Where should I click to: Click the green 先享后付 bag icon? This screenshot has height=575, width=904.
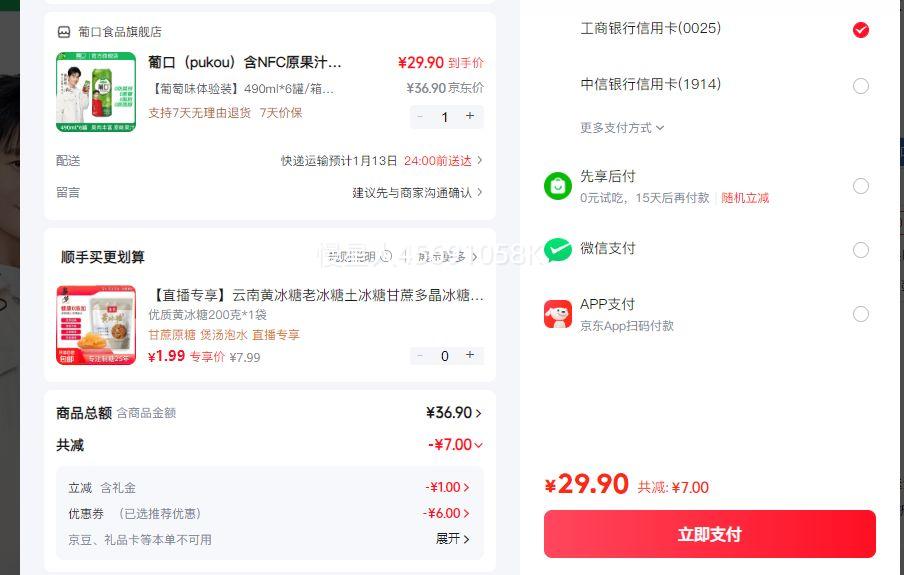pyautogui.click(x=558, y=186)
